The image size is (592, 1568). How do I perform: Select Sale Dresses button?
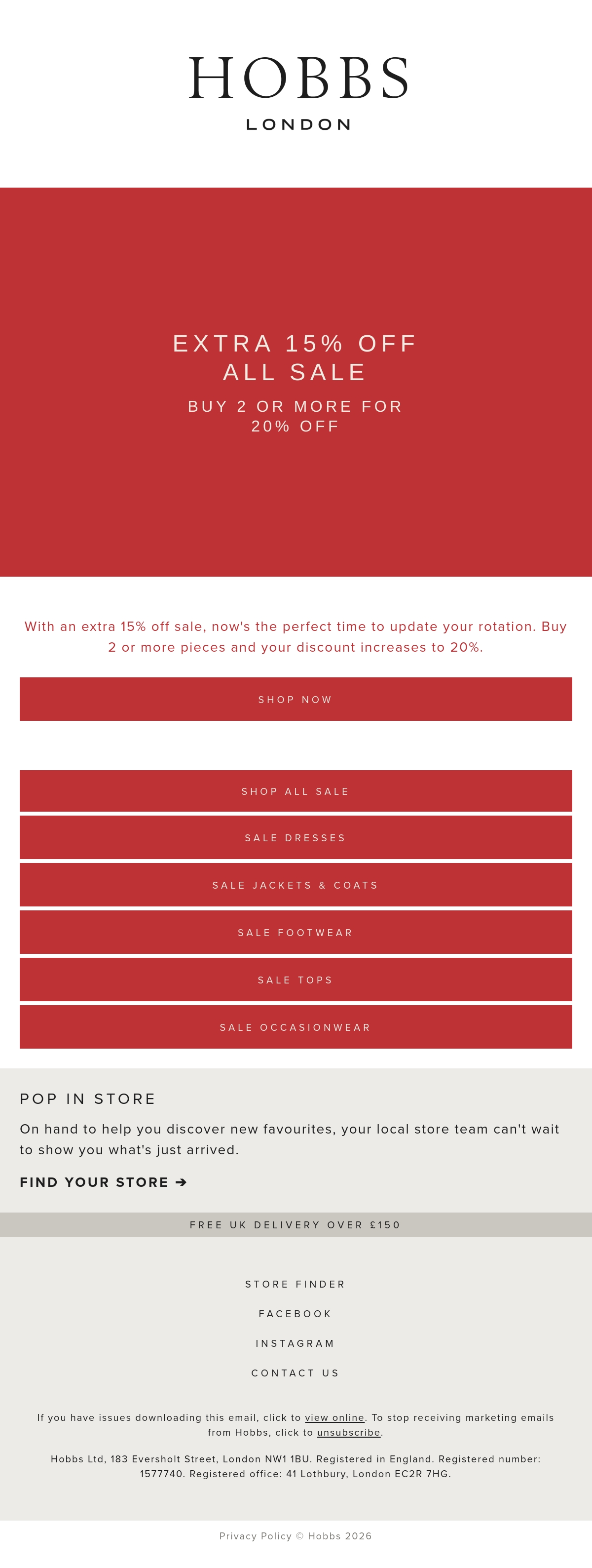pos(296,837)
